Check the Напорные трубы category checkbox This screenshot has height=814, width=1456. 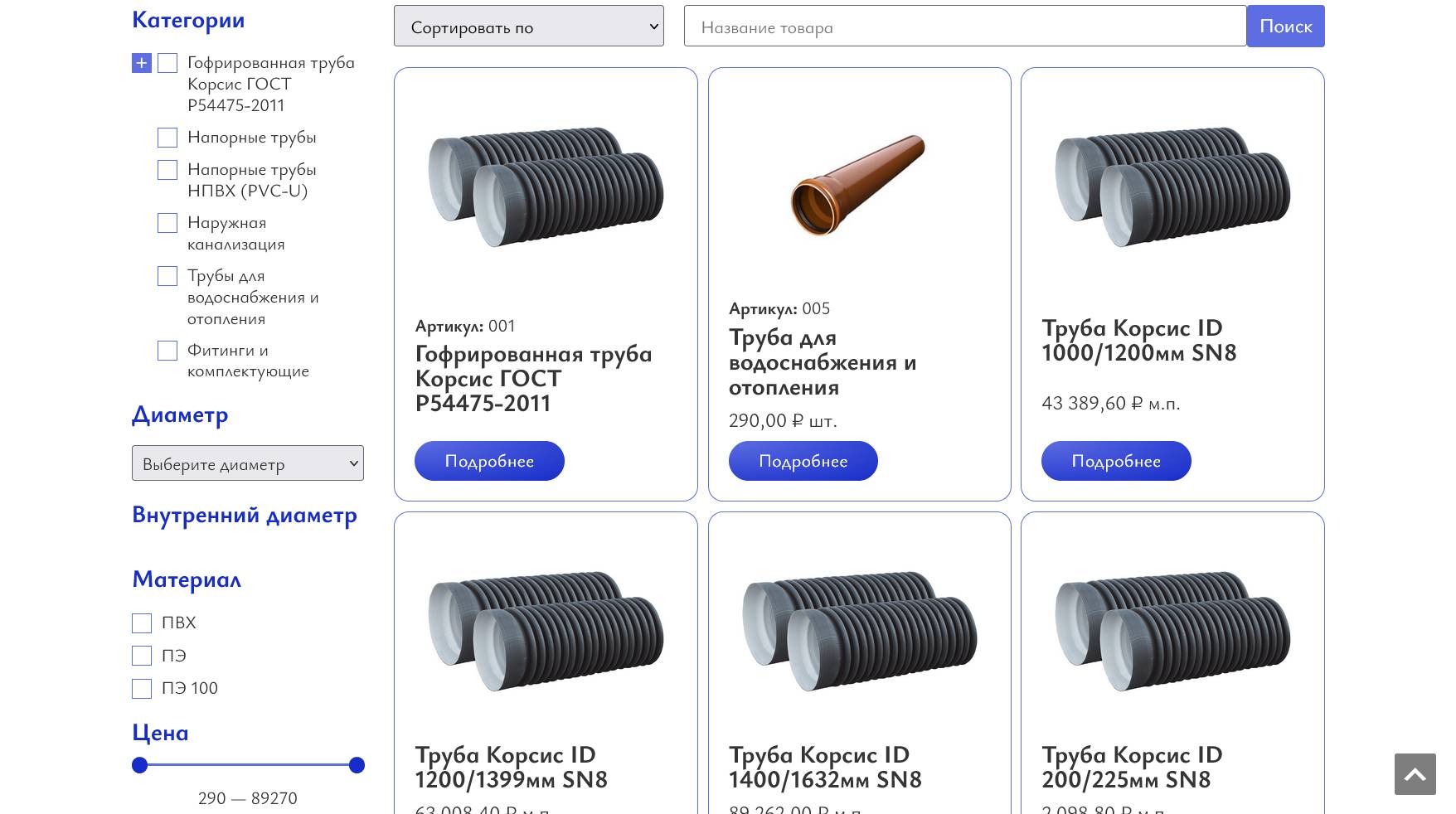coord(167,138)
